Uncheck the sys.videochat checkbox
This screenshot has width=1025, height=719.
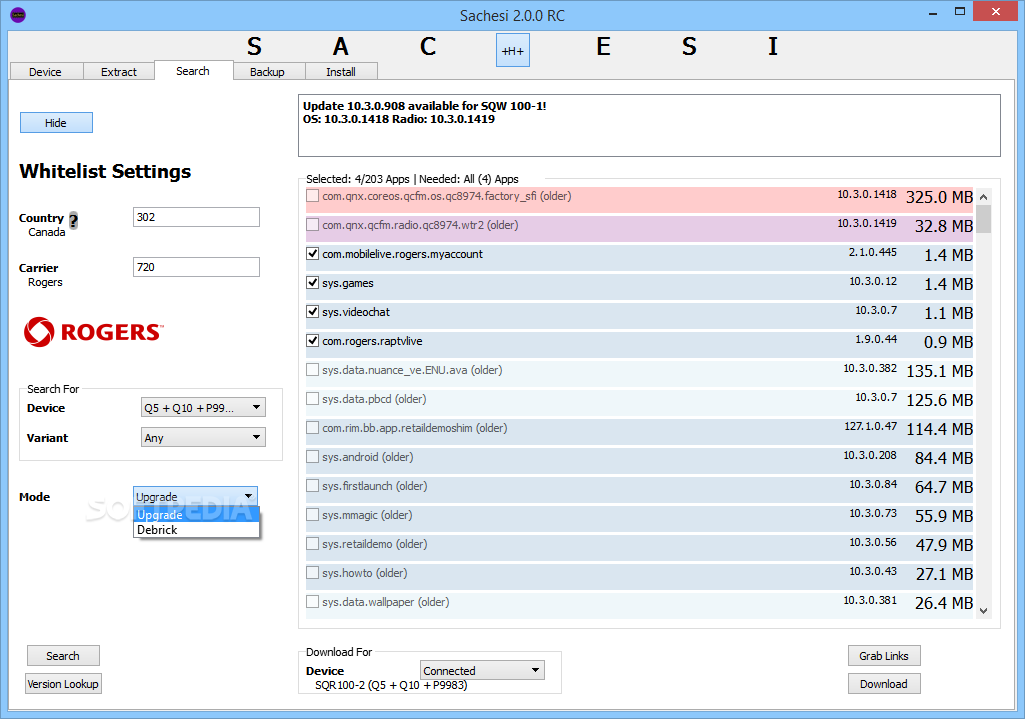pos(312,312)
